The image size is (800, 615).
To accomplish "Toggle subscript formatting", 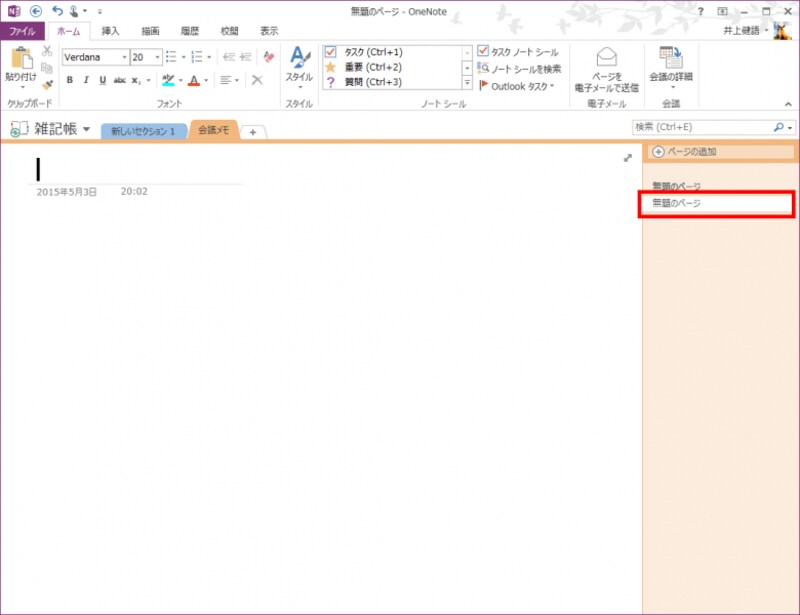I will [x=136, y=81].
